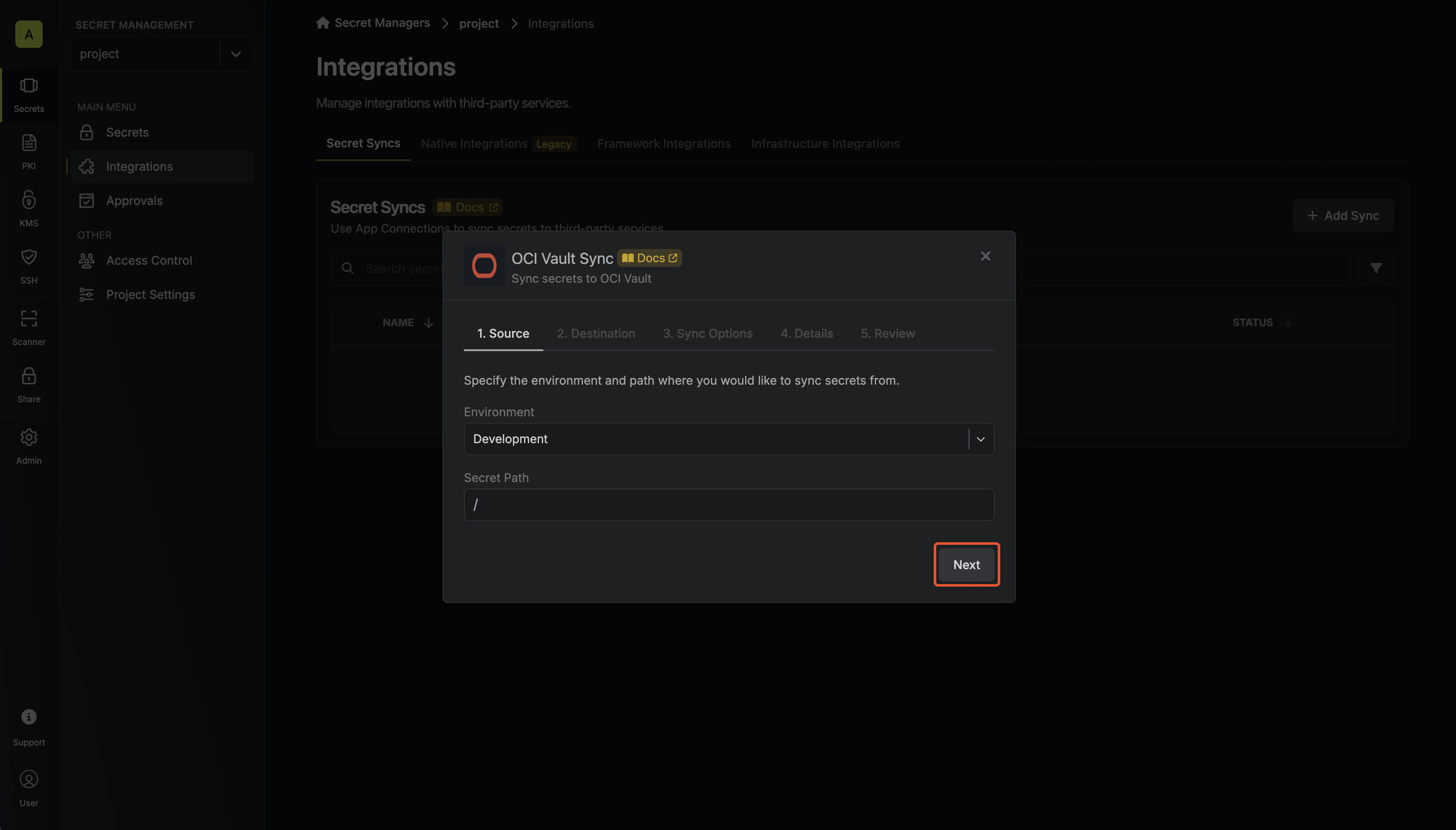Click the filter funnel icon

click(x=1376, y=268)
